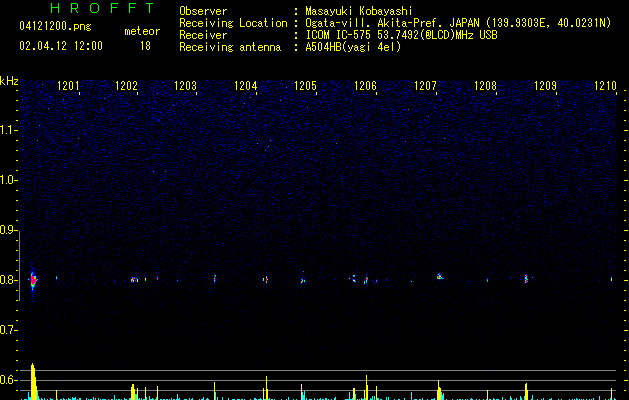629x400 pixels.
Task: Click the Observer label
Action: tap(203, 11)
